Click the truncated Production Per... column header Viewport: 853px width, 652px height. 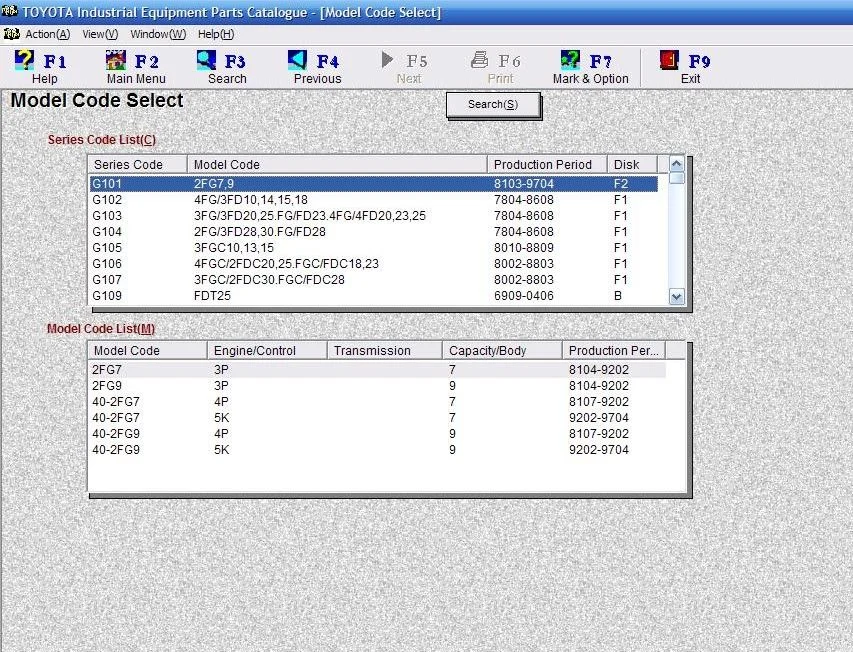[614, 351]
